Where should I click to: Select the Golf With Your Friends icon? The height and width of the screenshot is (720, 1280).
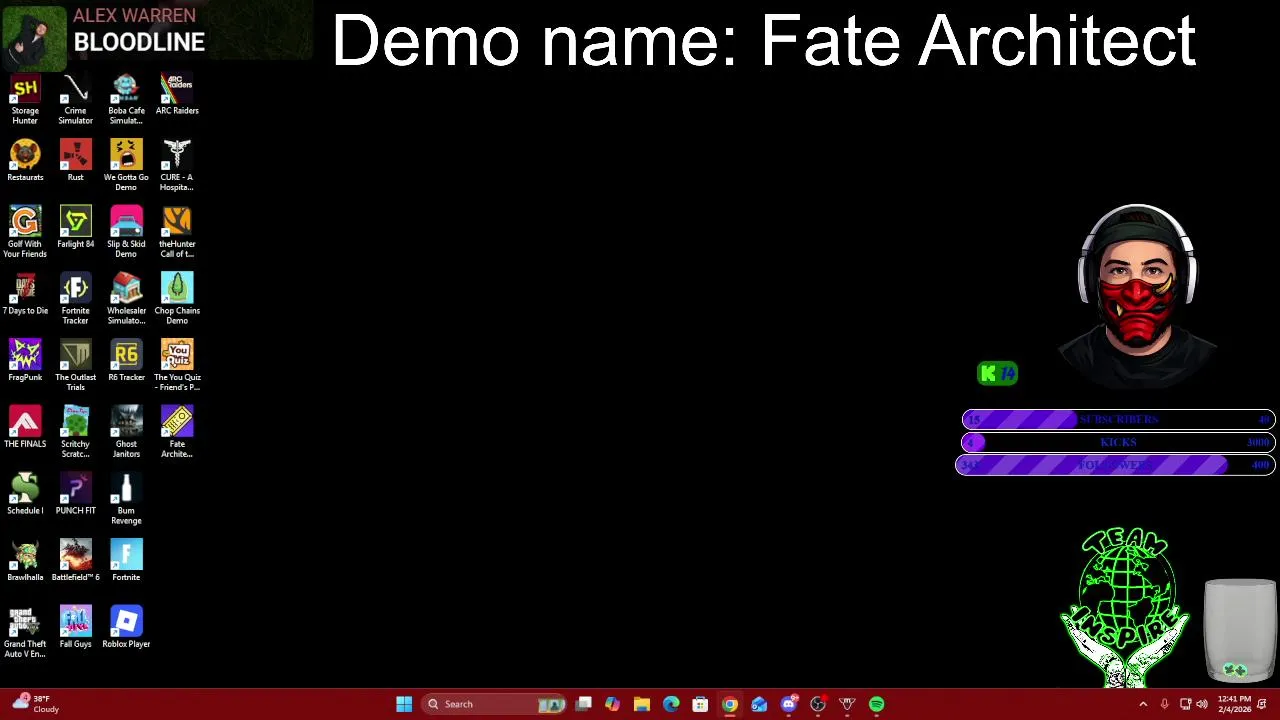[x=25, y=232]
